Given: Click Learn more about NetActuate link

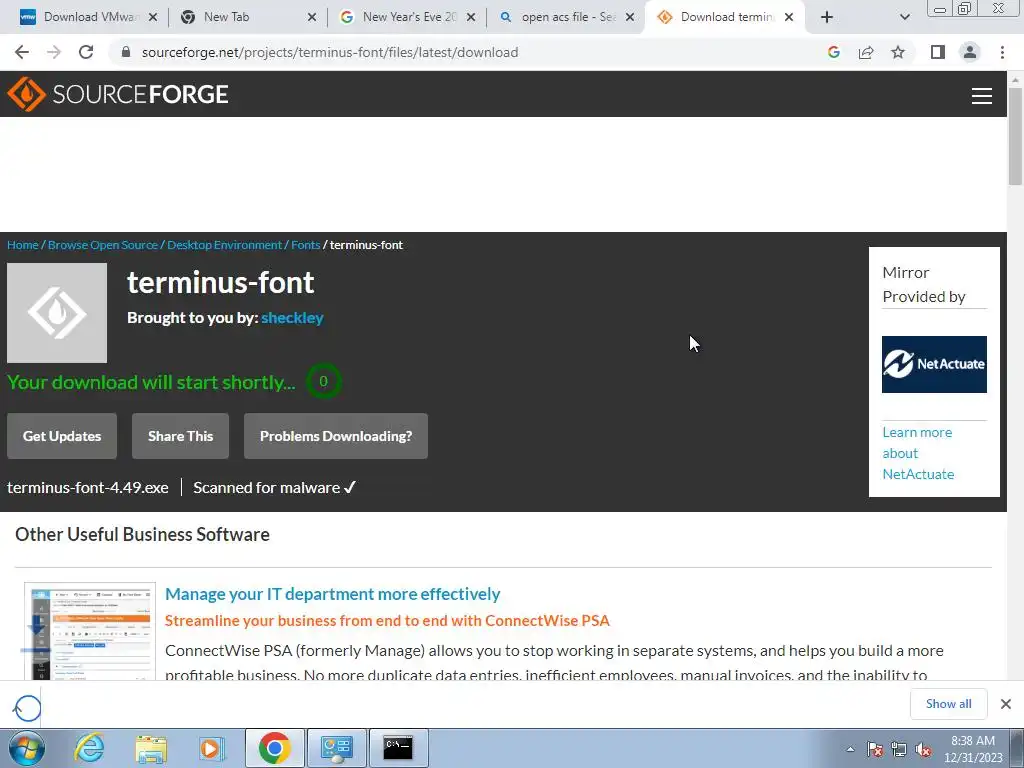Looking at the screenshot, I should 918,453.
